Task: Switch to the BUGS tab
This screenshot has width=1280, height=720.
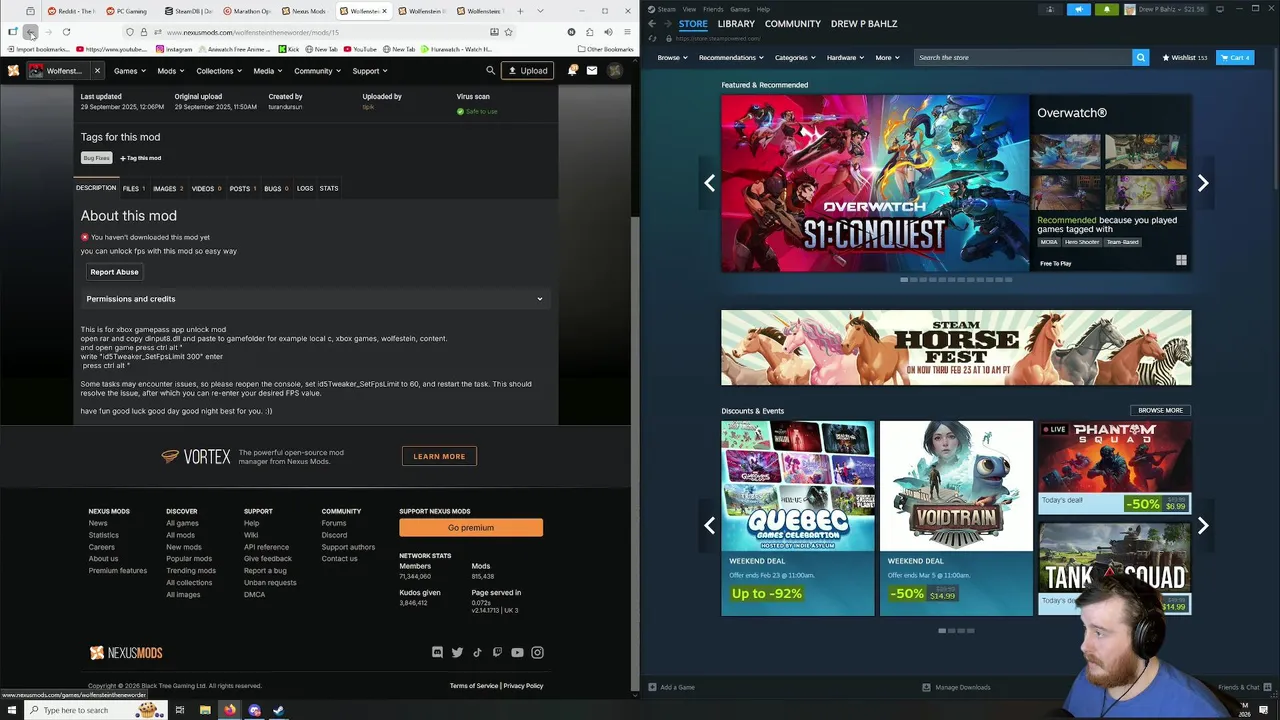Action: [276, 188]
